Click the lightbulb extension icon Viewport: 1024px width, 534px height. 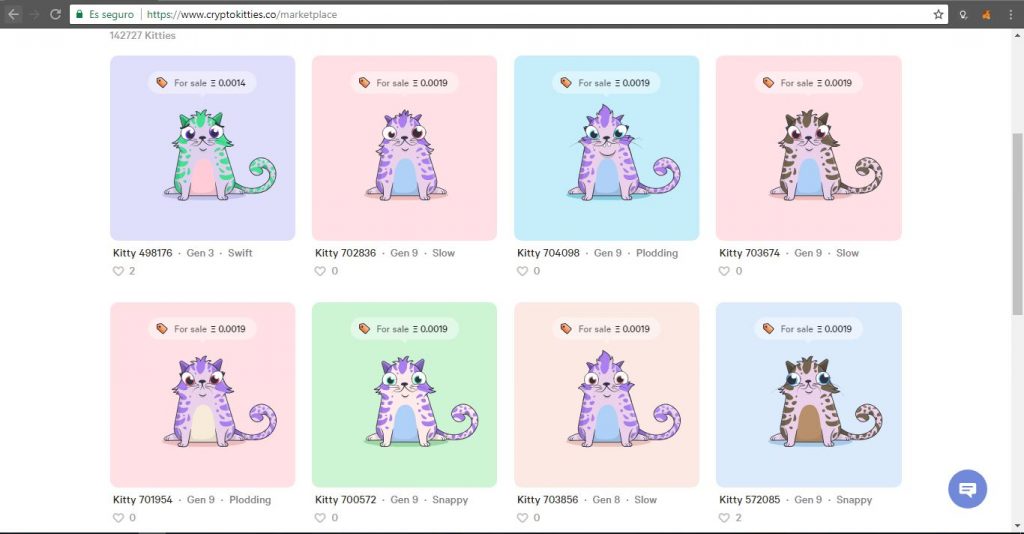point(963,14)
